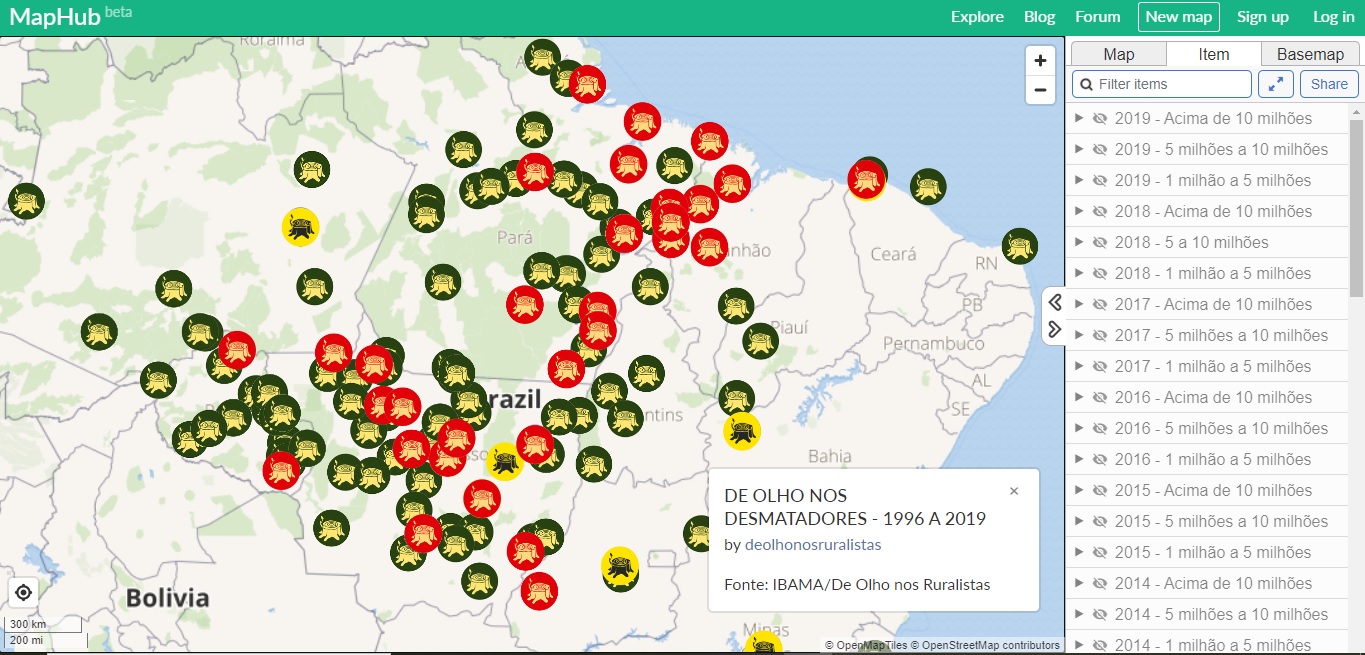Viewport: 1365px width, 655px height.
Task: Click the right-pointing double chevron on sidebar edge
Action: (1055, 329)
